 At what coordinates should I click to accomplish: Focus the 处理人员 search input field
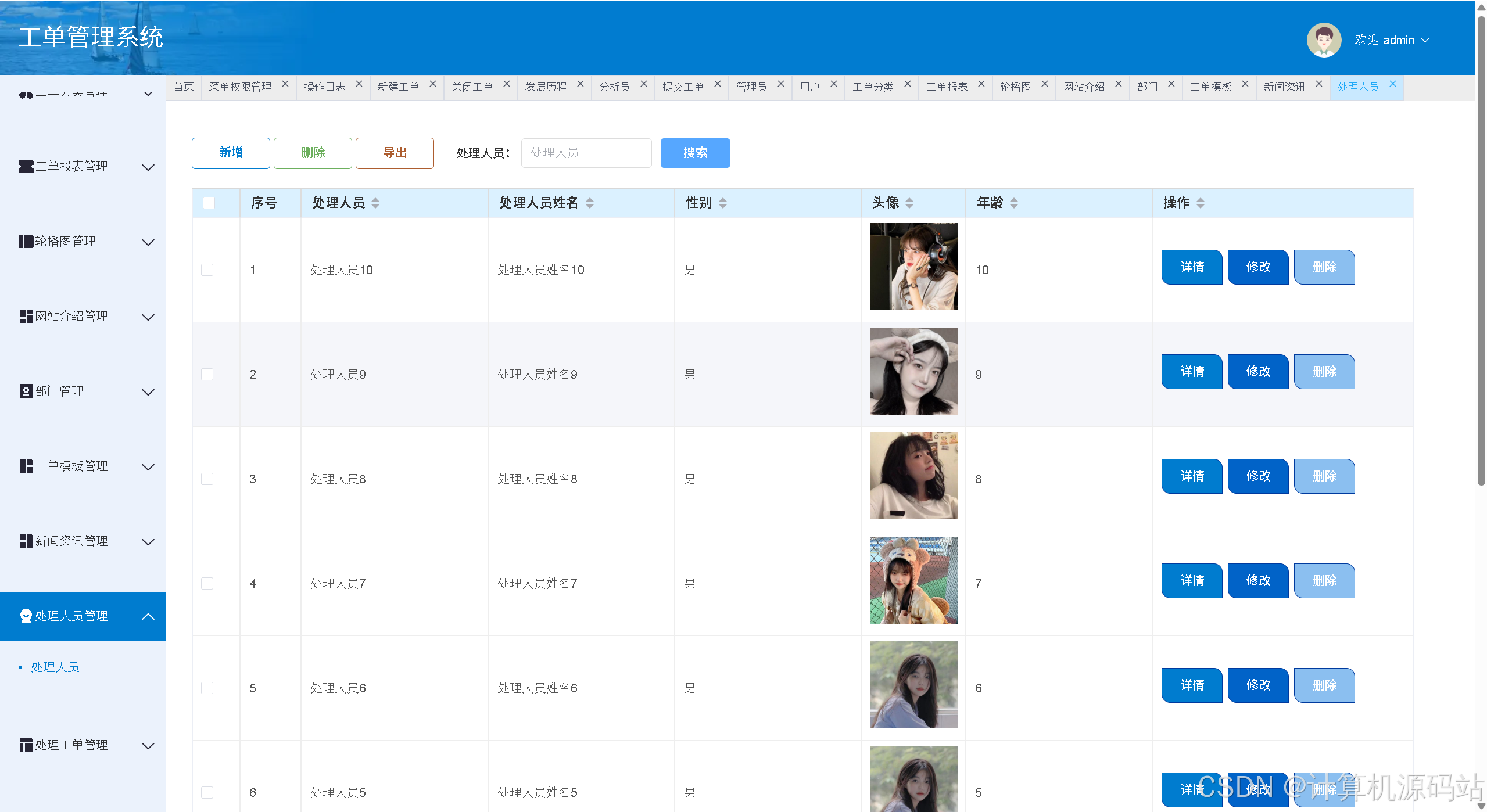(x=586, y=153)
